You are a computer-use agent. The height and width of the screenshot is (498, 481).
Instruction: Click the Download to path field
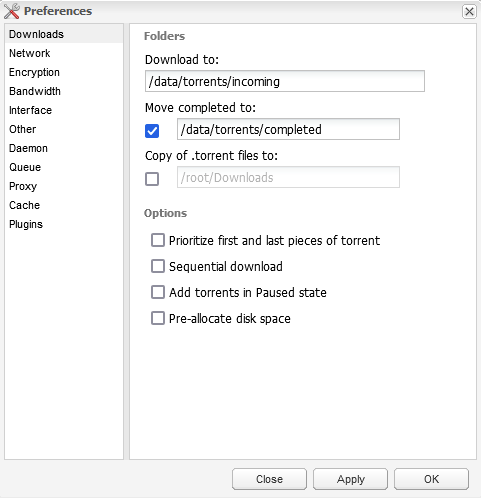coord(285,81)
